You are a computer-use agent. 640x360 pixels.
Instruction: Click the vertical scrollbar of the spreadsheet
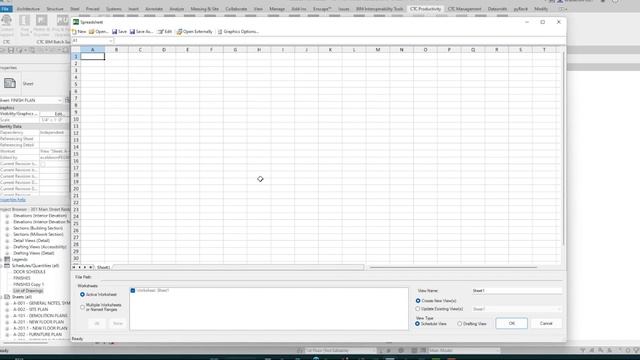[564, 149]
